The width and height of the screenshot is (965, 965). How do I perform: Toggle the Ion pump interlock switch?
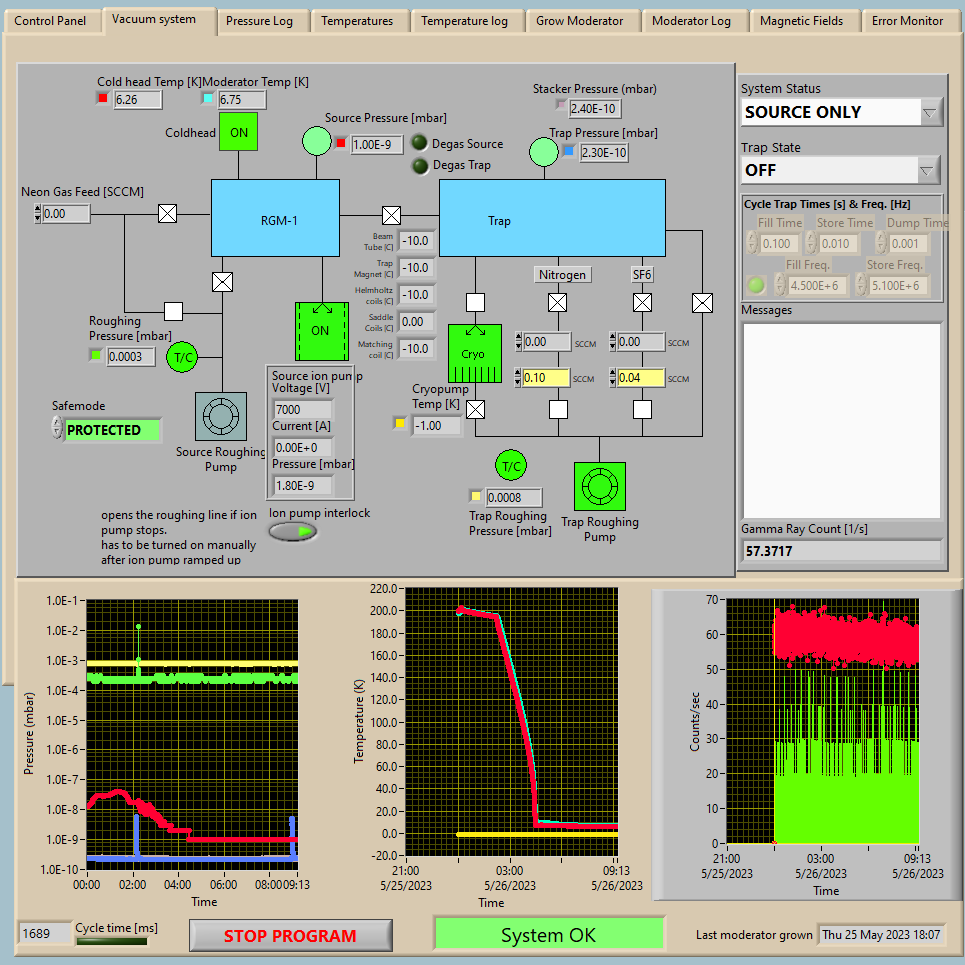(293, 532)
